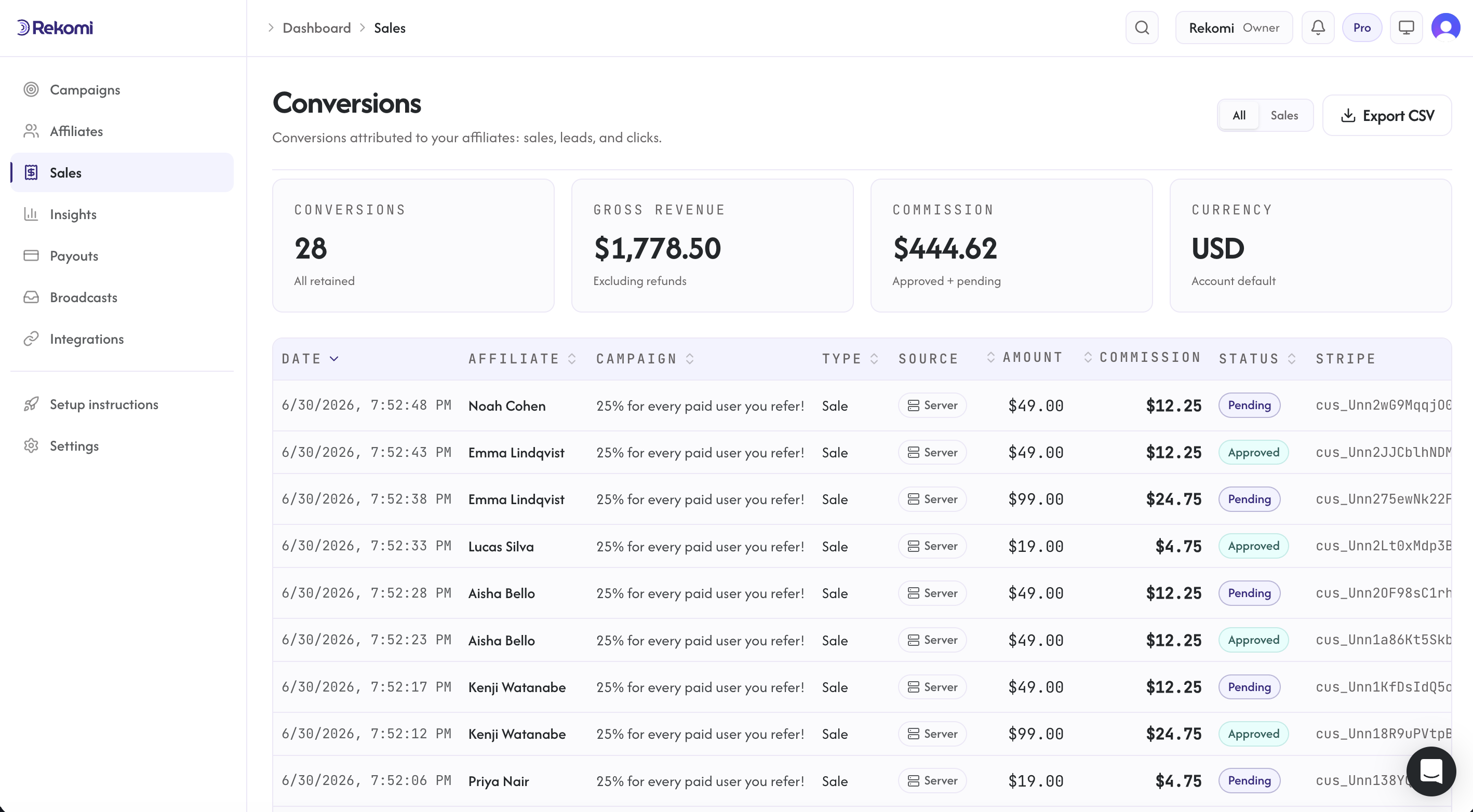This screenshot has height=812, width=1473.
Task: Go to Dashboard breadcrumb
Action: click(317, 28)
